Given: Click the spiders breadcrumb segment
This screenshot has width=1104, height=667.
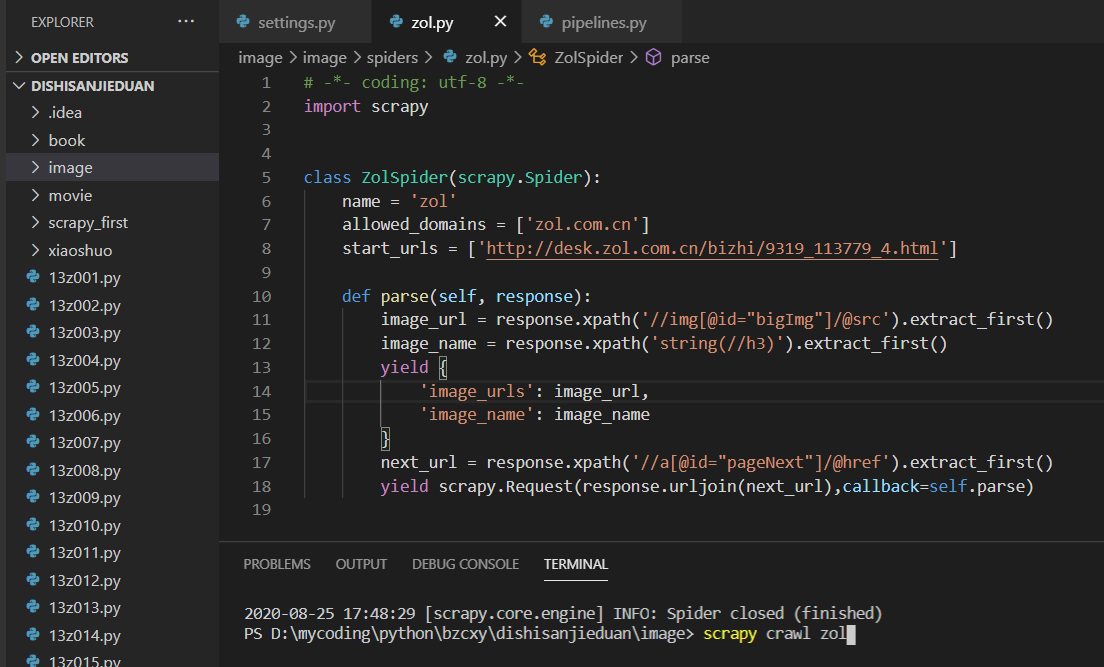Looking at the screenshot, I should point(392,58).
